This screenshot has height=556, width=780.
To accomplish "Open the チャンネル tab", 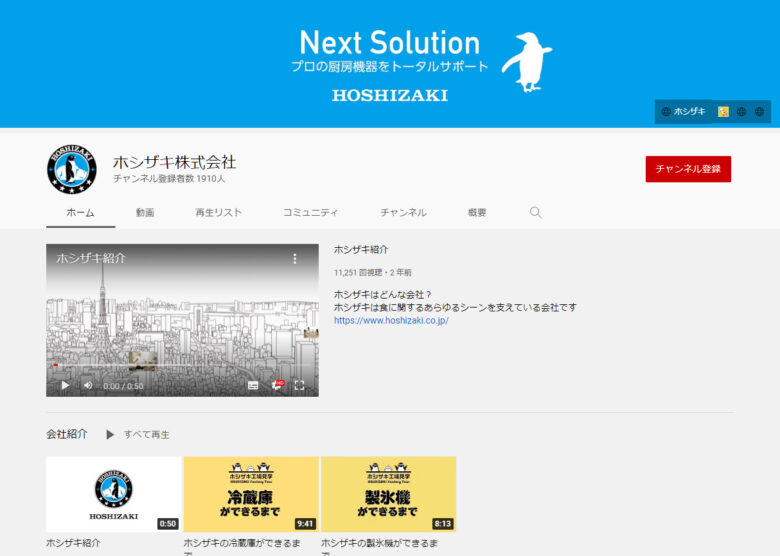I will pos(403,213).
